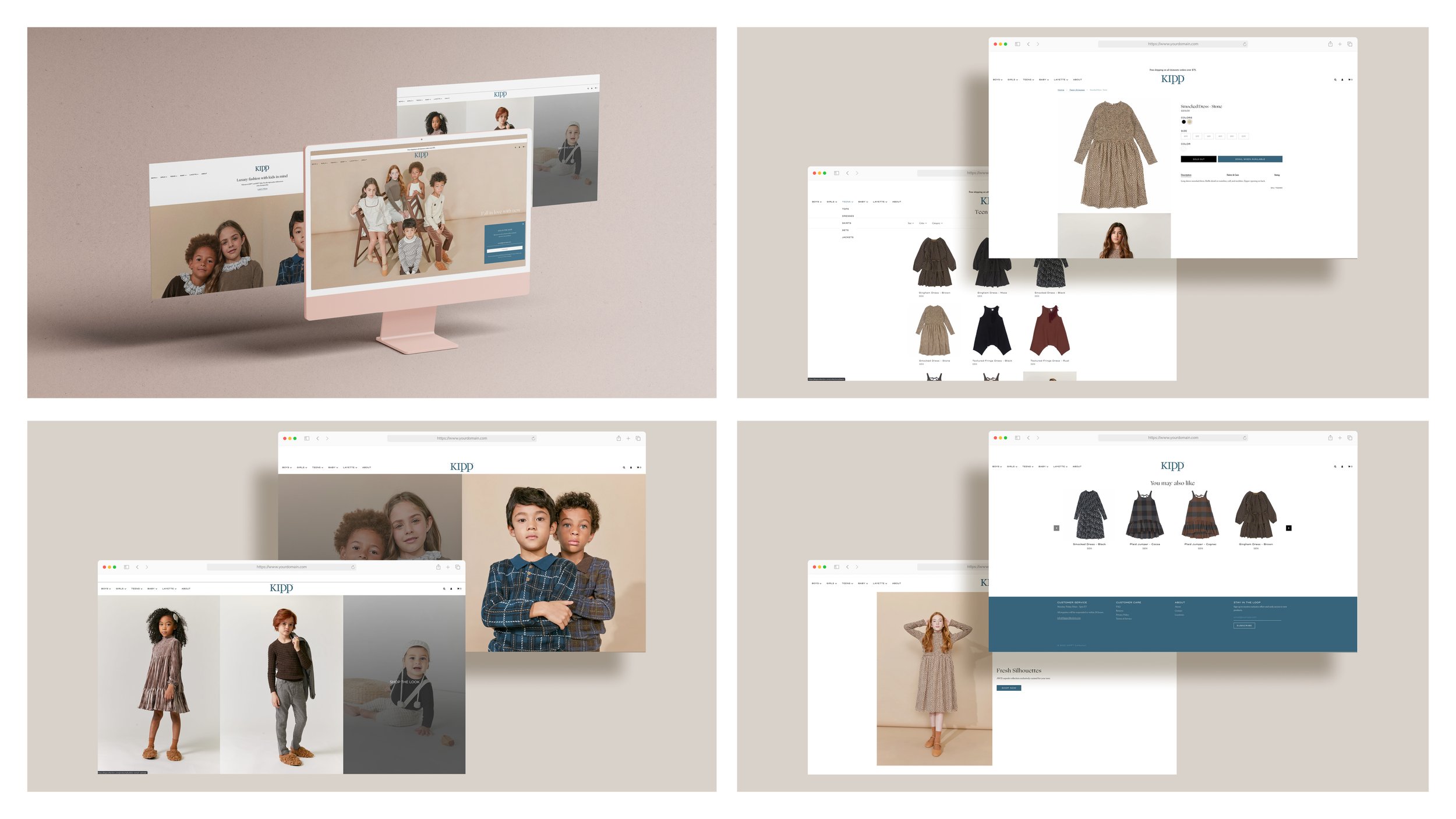Click search icon on Smocked Dress - Stone page
This screenshot has width=1456, height=819.
pyautogui.click(x=1335, y=80)
